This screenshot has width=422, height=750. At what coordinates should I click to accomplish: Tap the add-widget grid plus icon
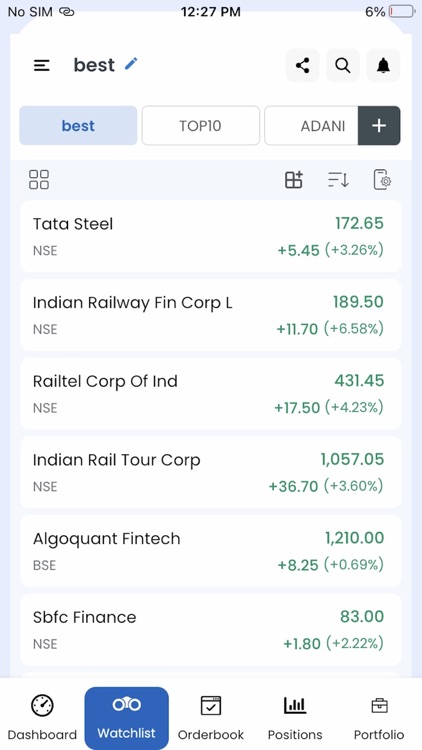point(294,180)
